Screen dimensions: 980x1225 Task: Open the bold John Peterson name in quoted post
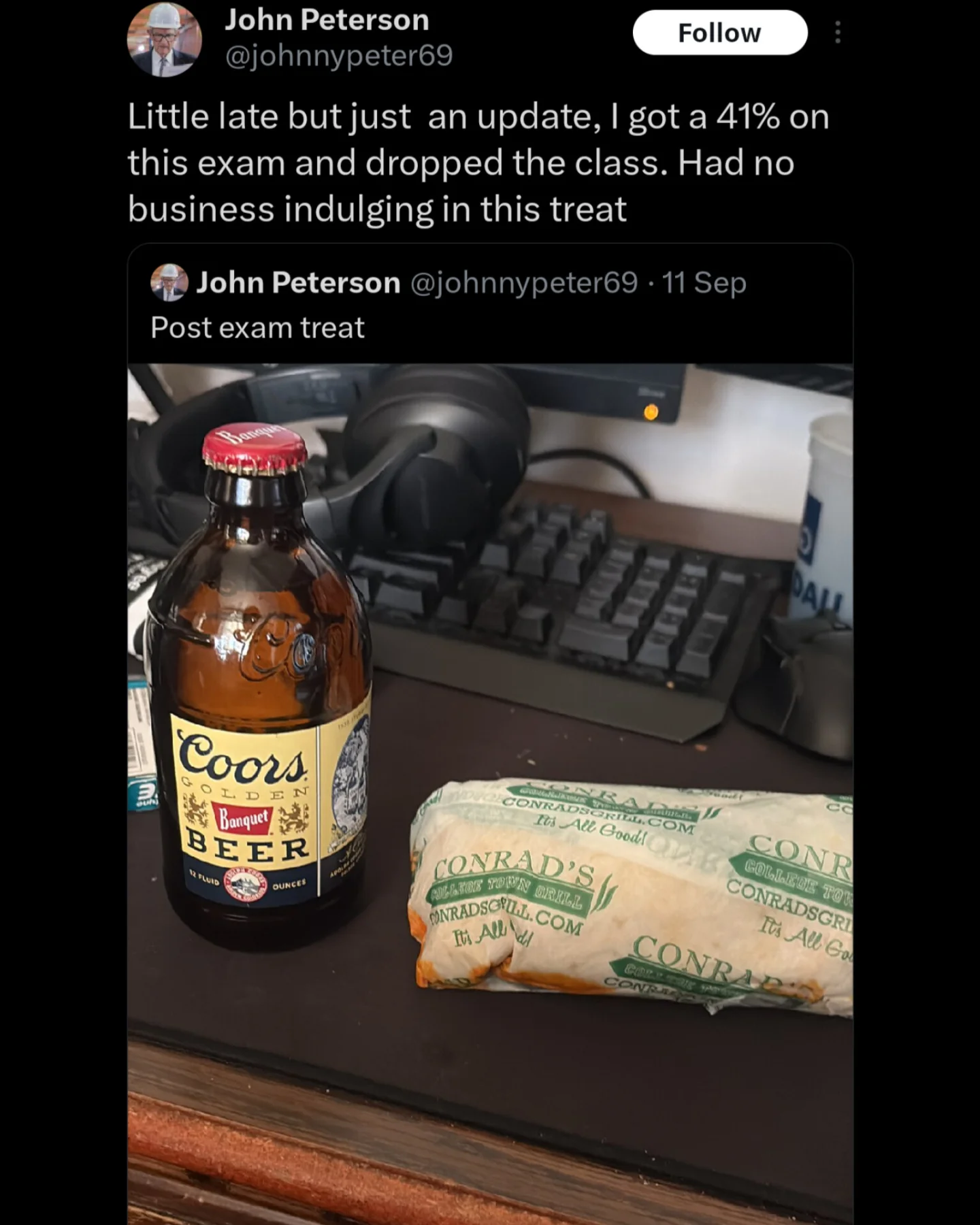pos(298,282)
